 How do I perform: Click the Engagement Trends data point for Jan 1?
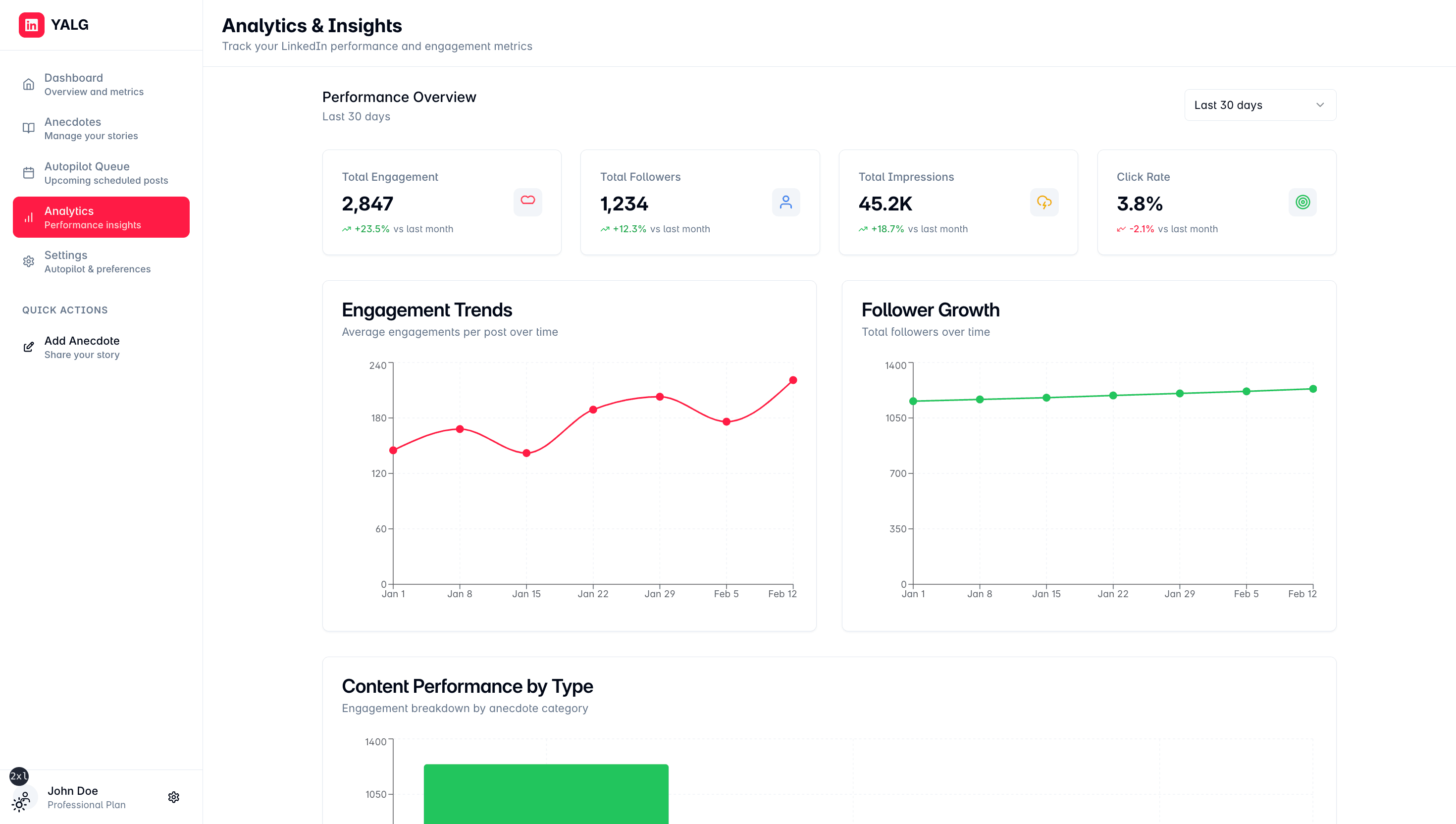(x=393, y=451)
